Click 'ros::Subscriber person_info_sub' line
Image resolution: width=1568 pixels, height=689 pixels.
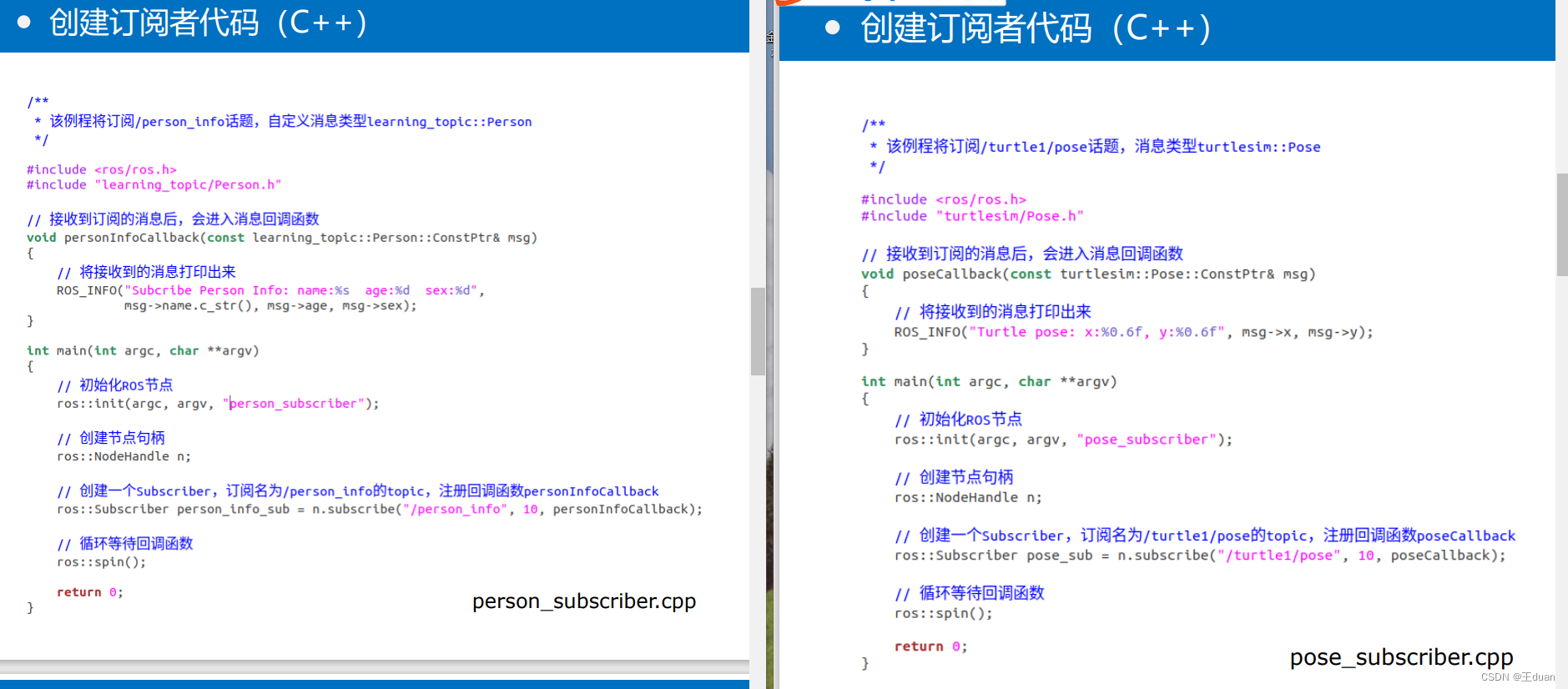380,509
